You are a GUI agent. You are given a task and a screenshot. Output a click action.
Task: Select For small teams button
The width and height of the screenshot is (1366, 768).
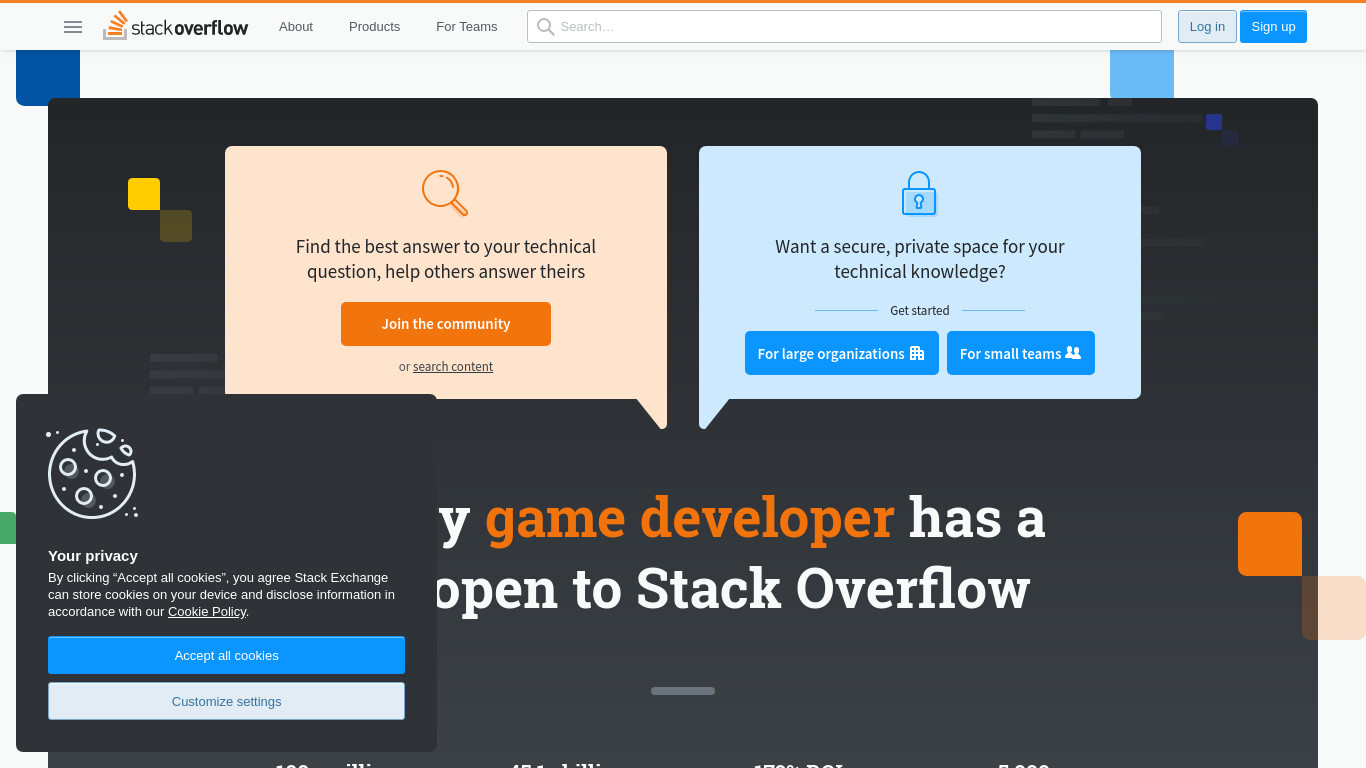click(1021, 353)
